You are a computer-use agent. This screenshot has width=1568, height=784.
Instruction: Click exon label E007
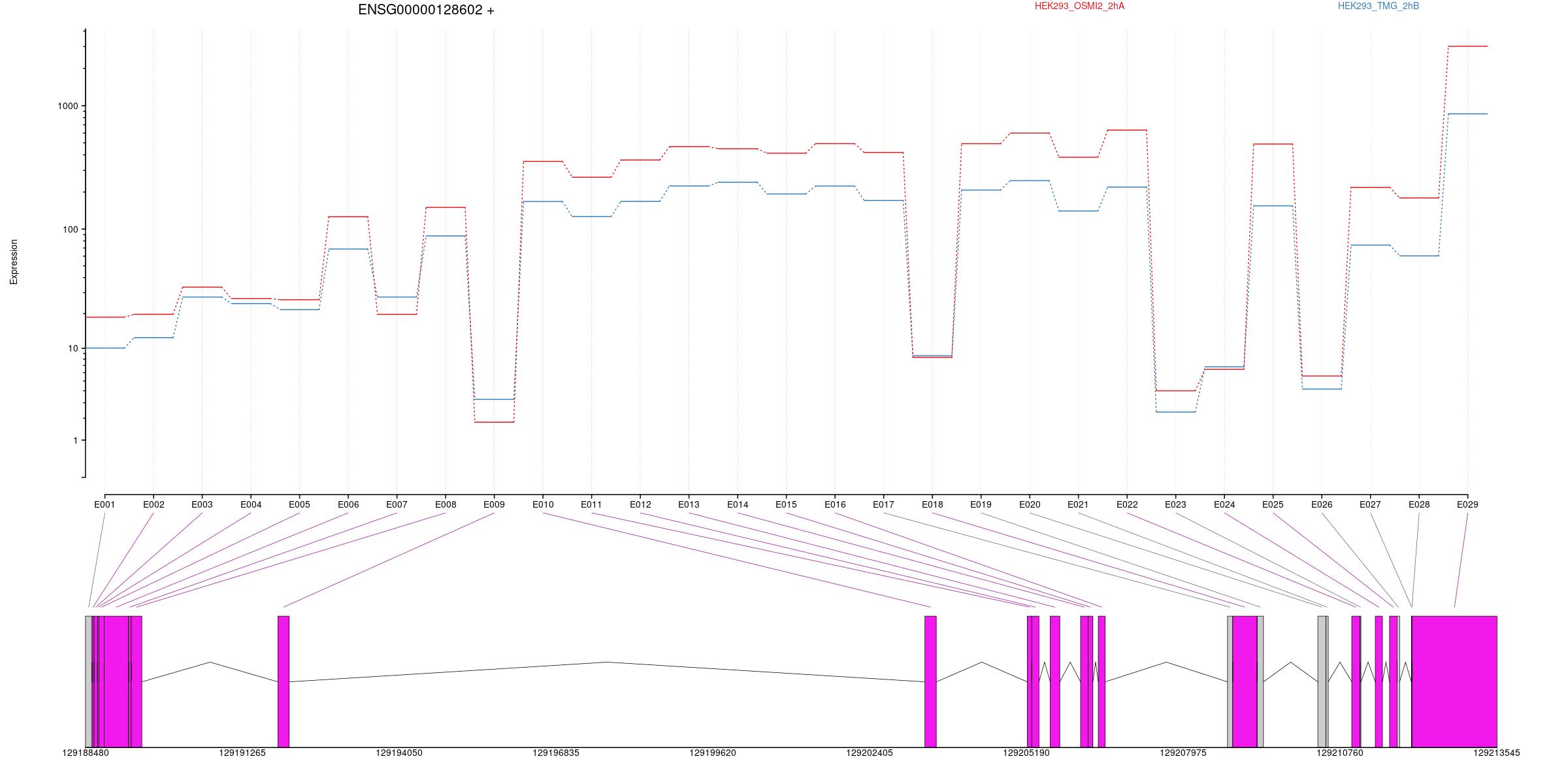397,504
